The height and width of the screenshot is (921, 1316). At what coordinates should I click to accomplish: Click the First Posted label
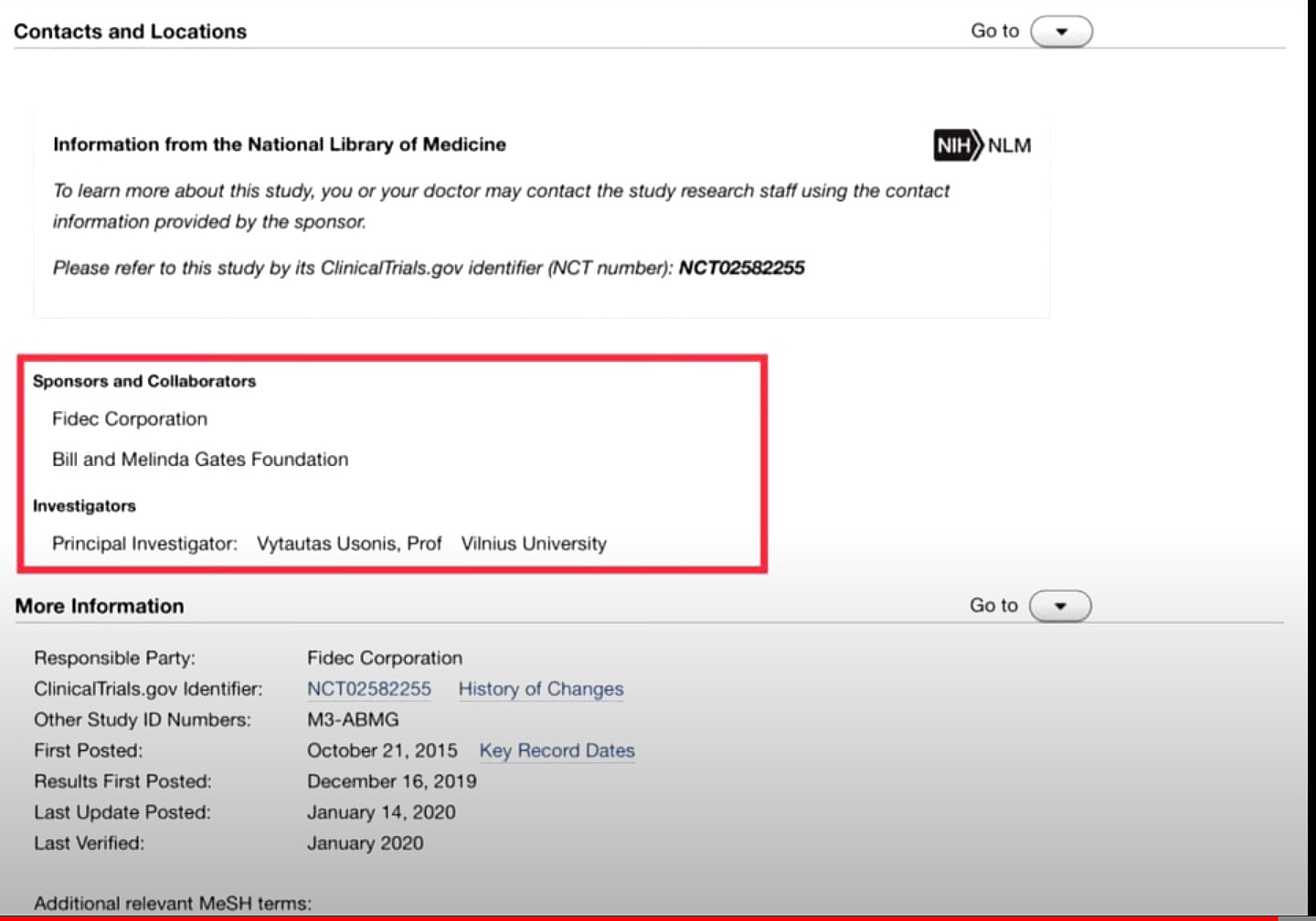pos(89,750)
